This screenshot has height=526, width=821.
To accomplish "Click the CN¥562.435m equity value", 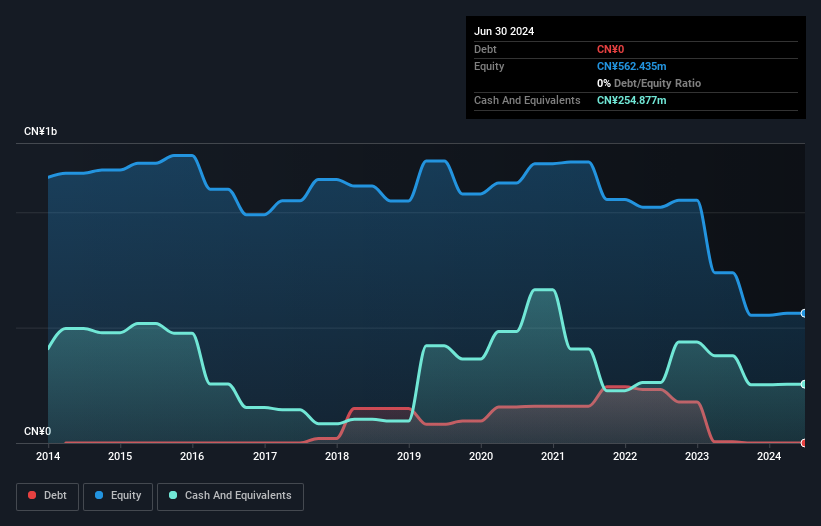I will 631,66.
